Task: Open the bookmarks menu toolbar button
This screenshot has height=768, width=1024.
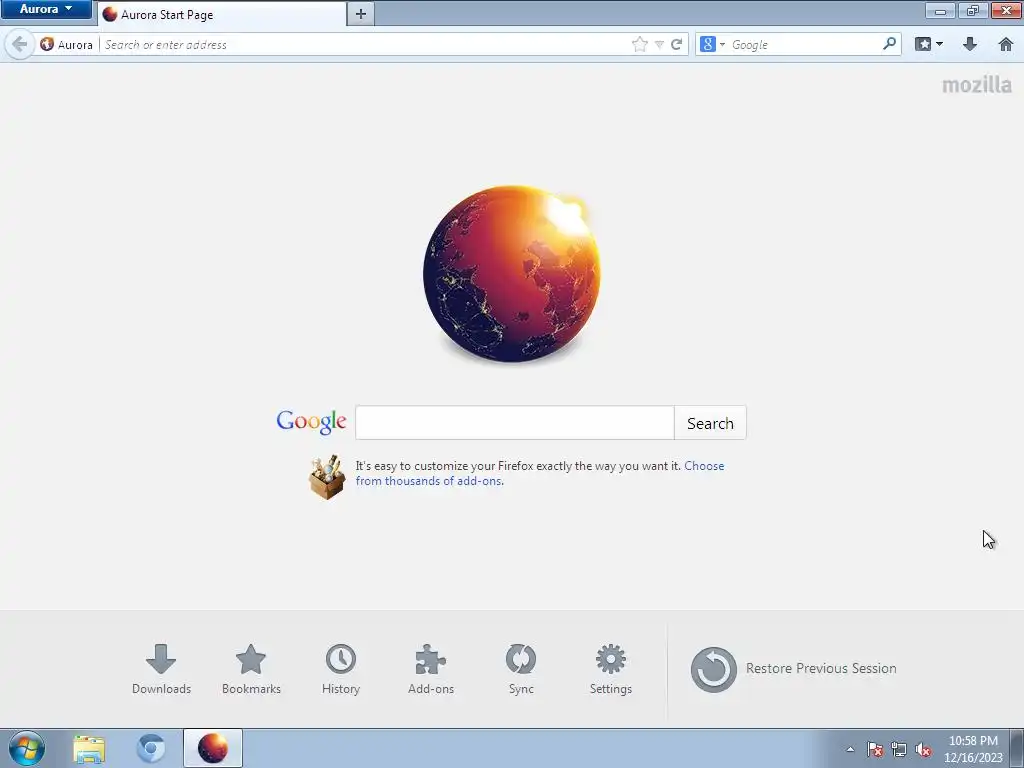Action: pyautogui.click(x=929, y=44)
